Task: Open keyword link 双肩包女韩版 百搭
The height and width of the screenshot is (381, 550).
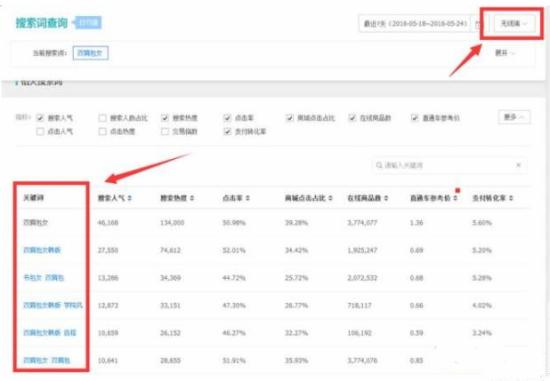Action: tap(50, 333)
